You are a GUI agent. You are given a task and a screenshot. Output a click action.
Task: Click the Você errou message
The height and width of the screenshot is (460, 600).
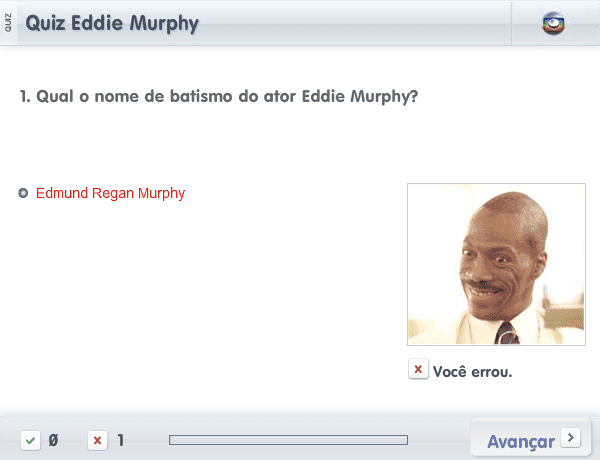tap(472, 372)
